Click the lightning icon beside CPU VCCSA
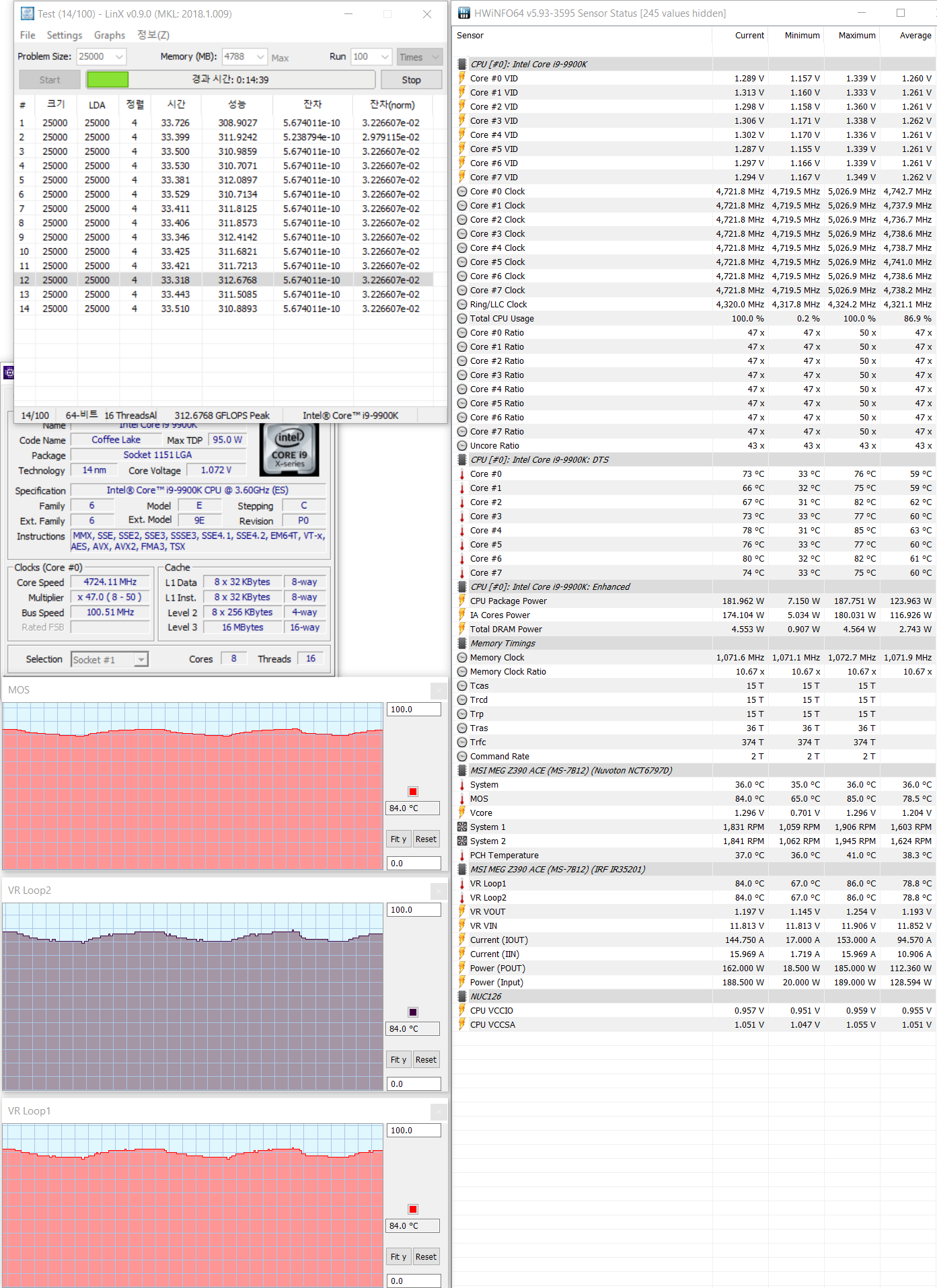This screenshot has width=937, height=1288. [x=462, y=1025]
